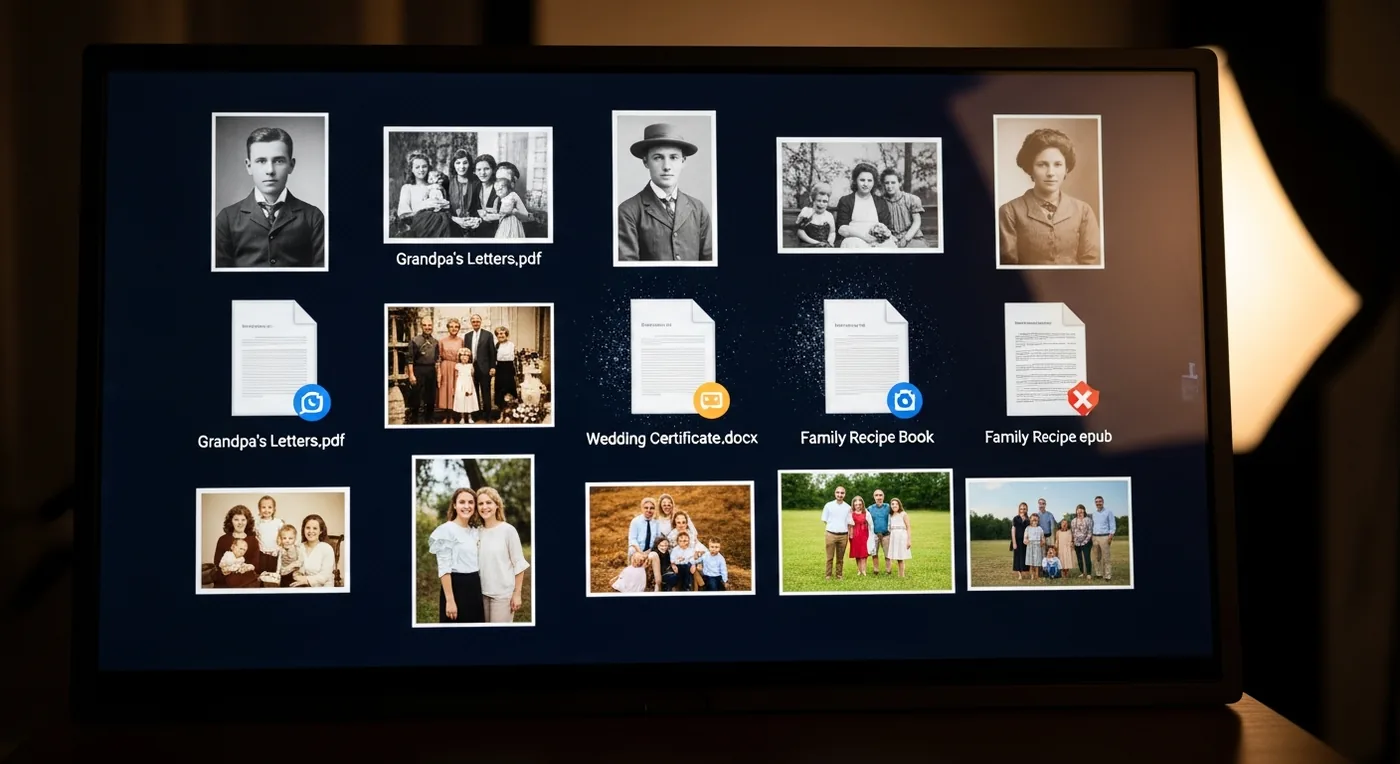Select the black-and-white portrait of hatless young man
This screenshot has height=764, width=1400.
point(270,192)
